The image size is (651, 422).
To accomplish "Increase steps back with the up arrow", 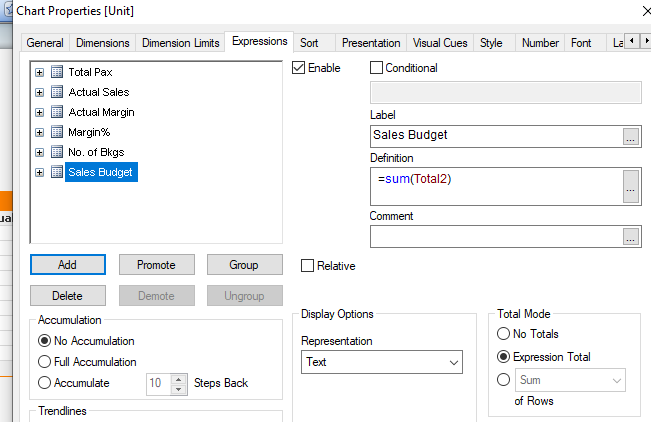I will 179,379.
